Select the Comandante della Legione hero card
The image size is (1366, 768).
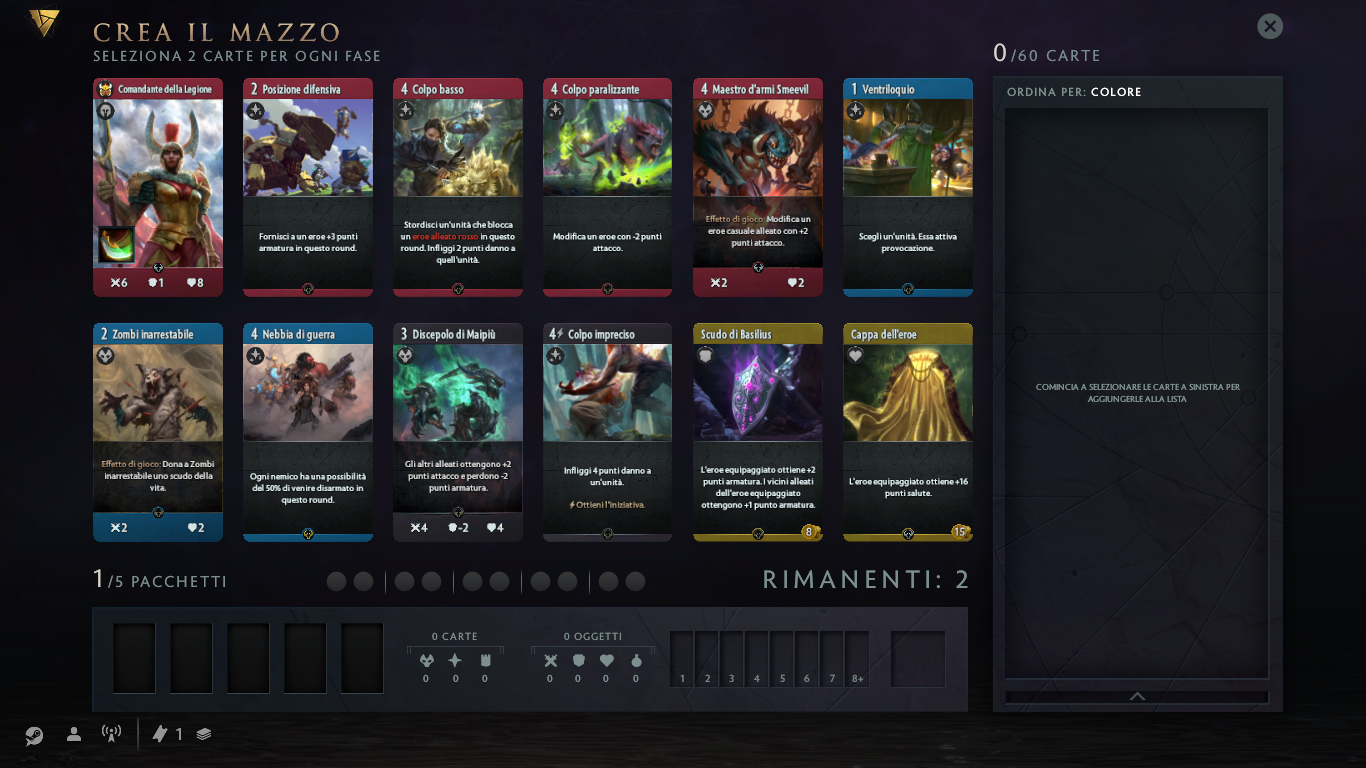tap(158, 188)
